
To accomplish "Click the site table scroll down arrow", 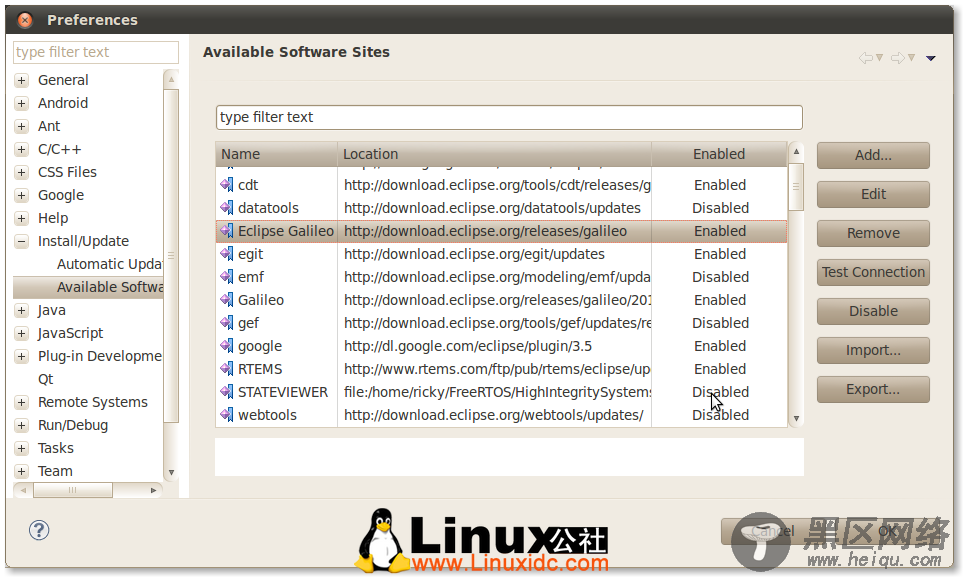I will (x=796, y=418).
